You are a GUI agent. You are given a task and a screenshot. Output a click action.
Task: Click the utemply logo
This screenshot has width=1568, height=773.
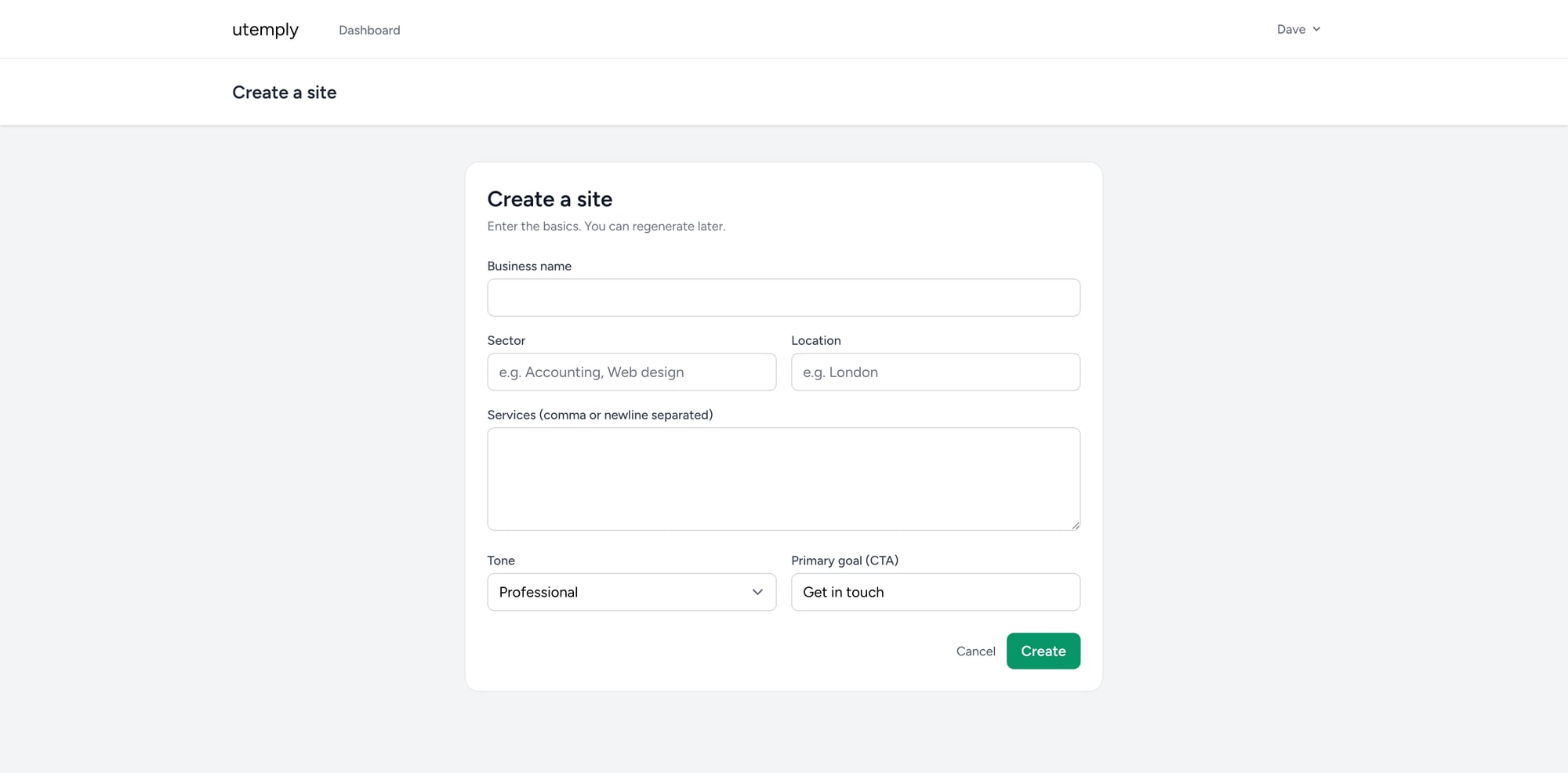pos(264,30)
